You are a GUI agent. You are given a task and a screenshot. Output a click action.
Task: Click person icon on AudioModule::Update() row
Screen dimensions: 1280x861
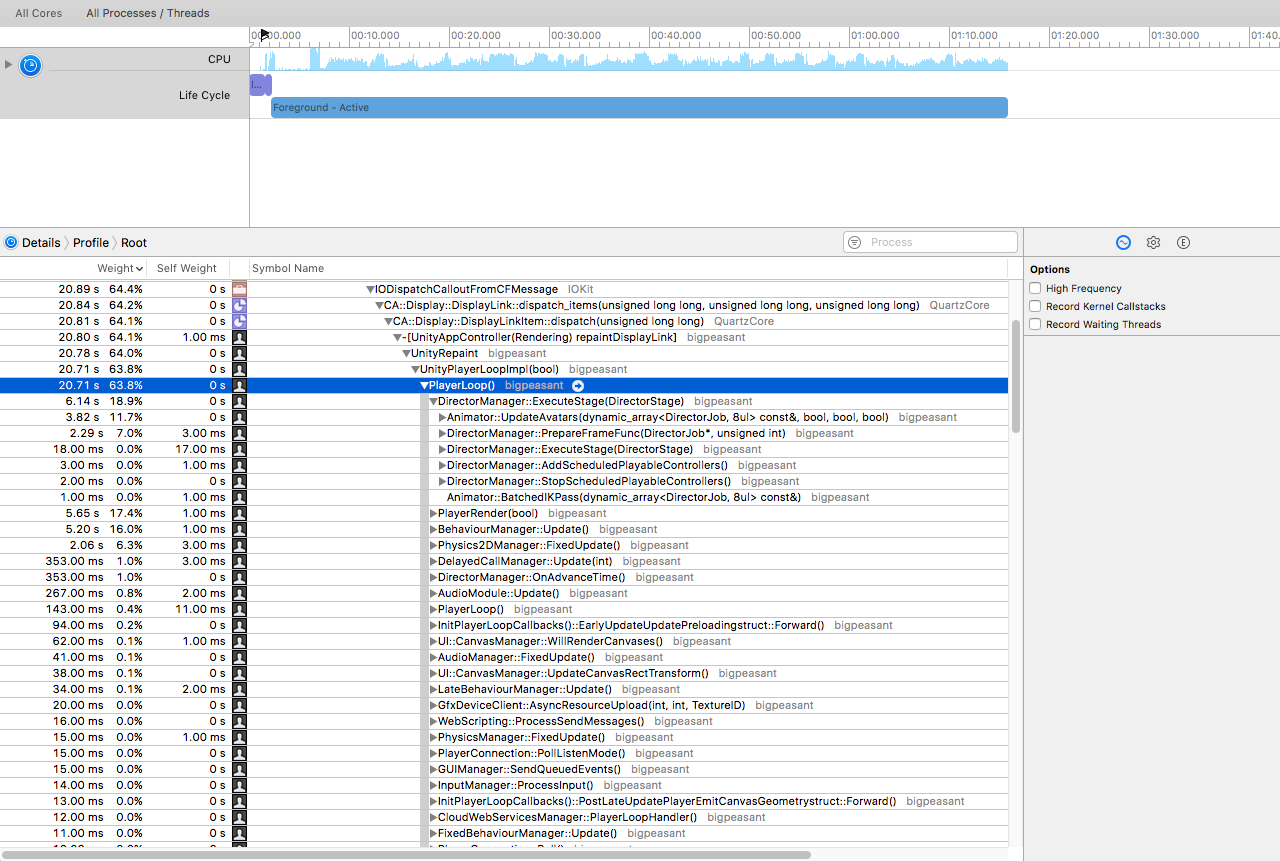click(x=239, y=593)
